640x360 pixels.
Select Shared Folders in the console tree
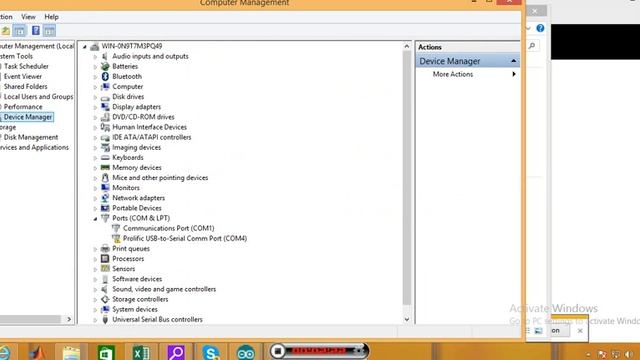25,87
